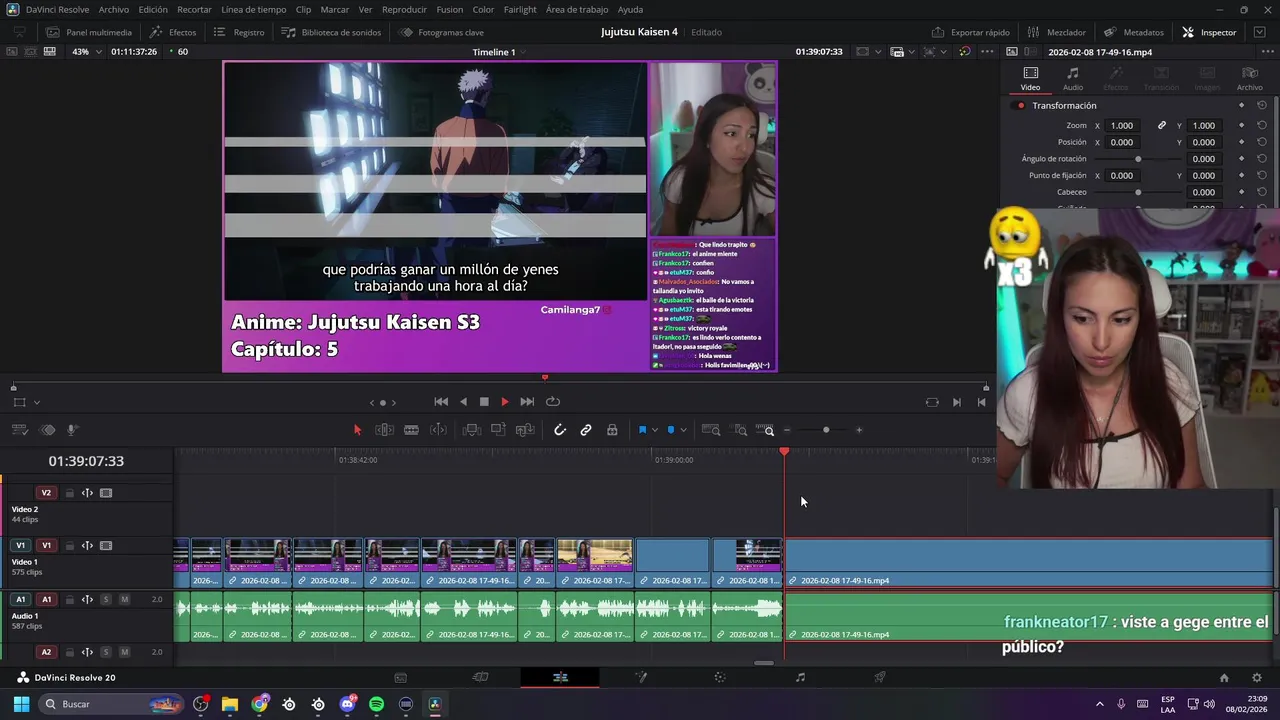1280x720 pixels.
Task: Stop playback
Action: coord(484,402)
